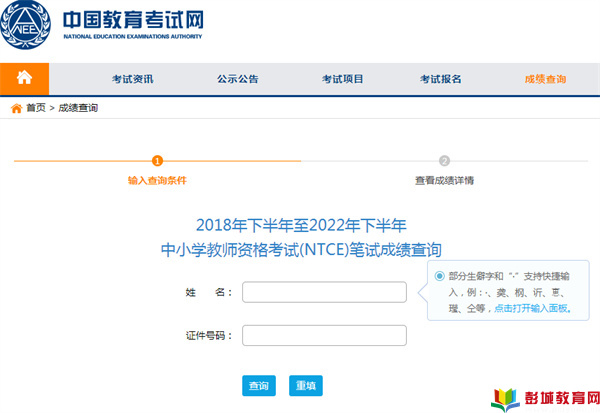Open the 考试项目 menu
This screenshot has width=600, height=413.
342,79
